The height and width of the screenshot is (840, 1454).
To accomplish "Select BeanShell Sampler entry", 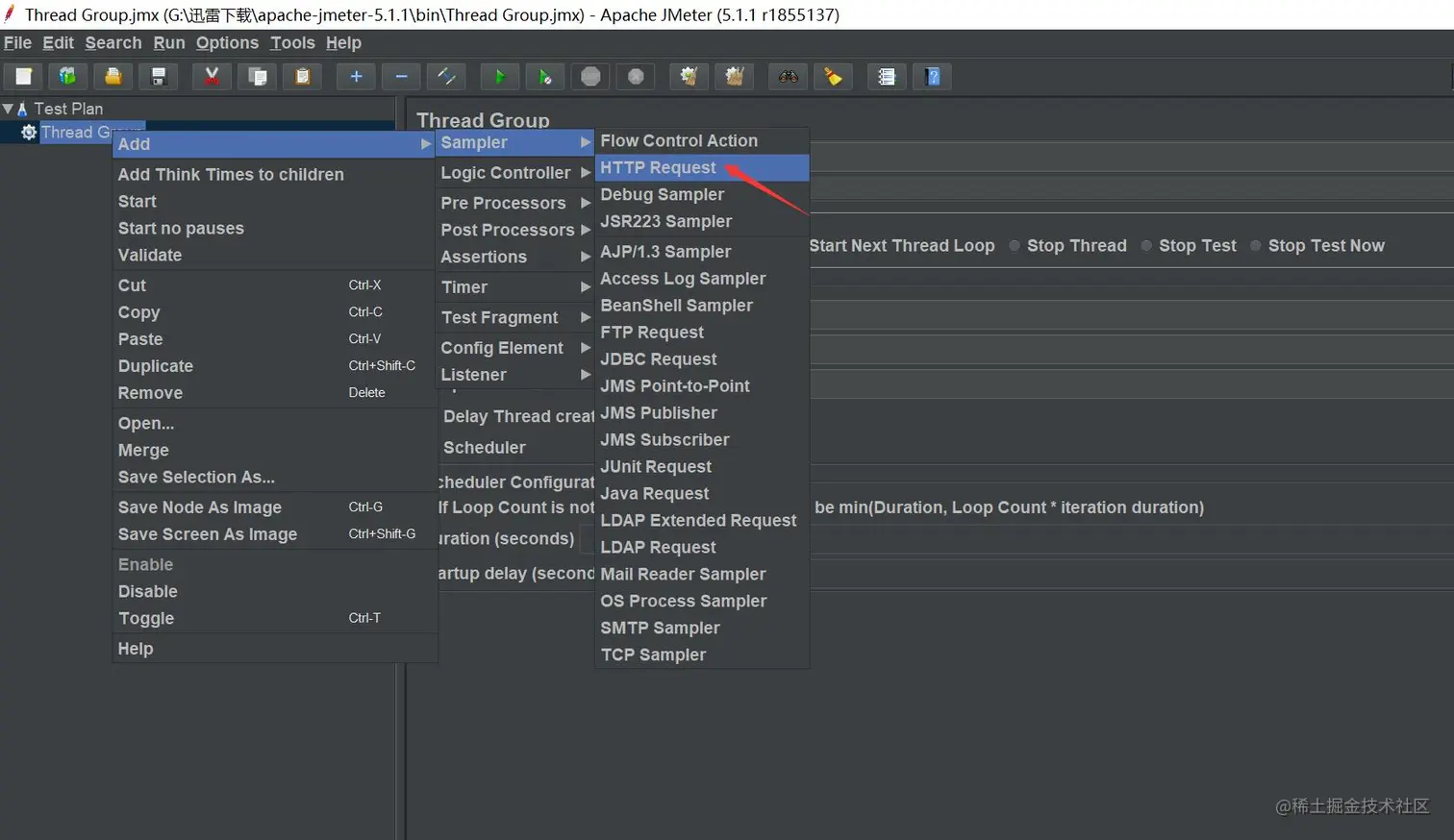I will pos(702,305).
